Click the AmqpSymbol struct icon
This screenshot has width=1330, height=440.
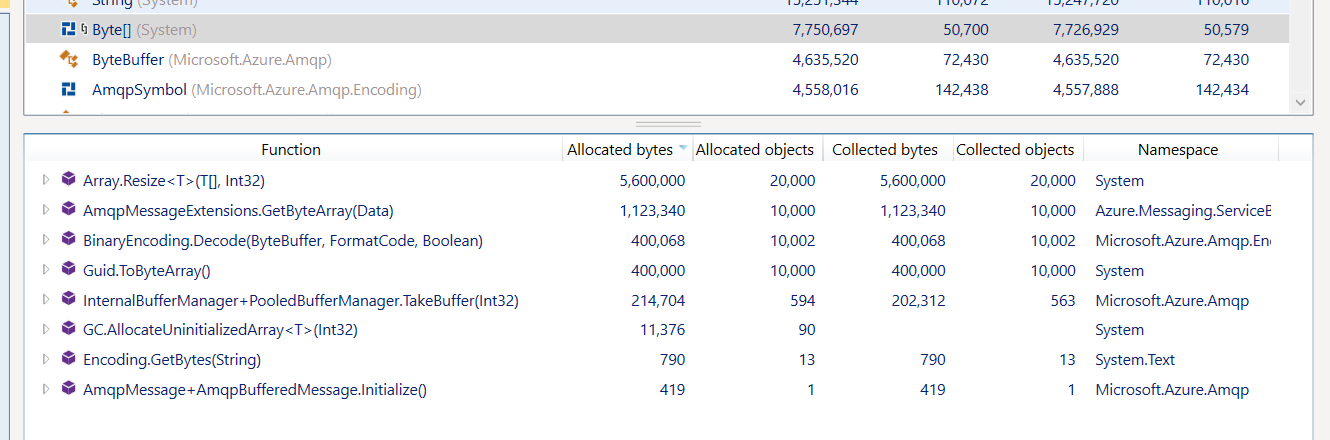click(70, 90)
